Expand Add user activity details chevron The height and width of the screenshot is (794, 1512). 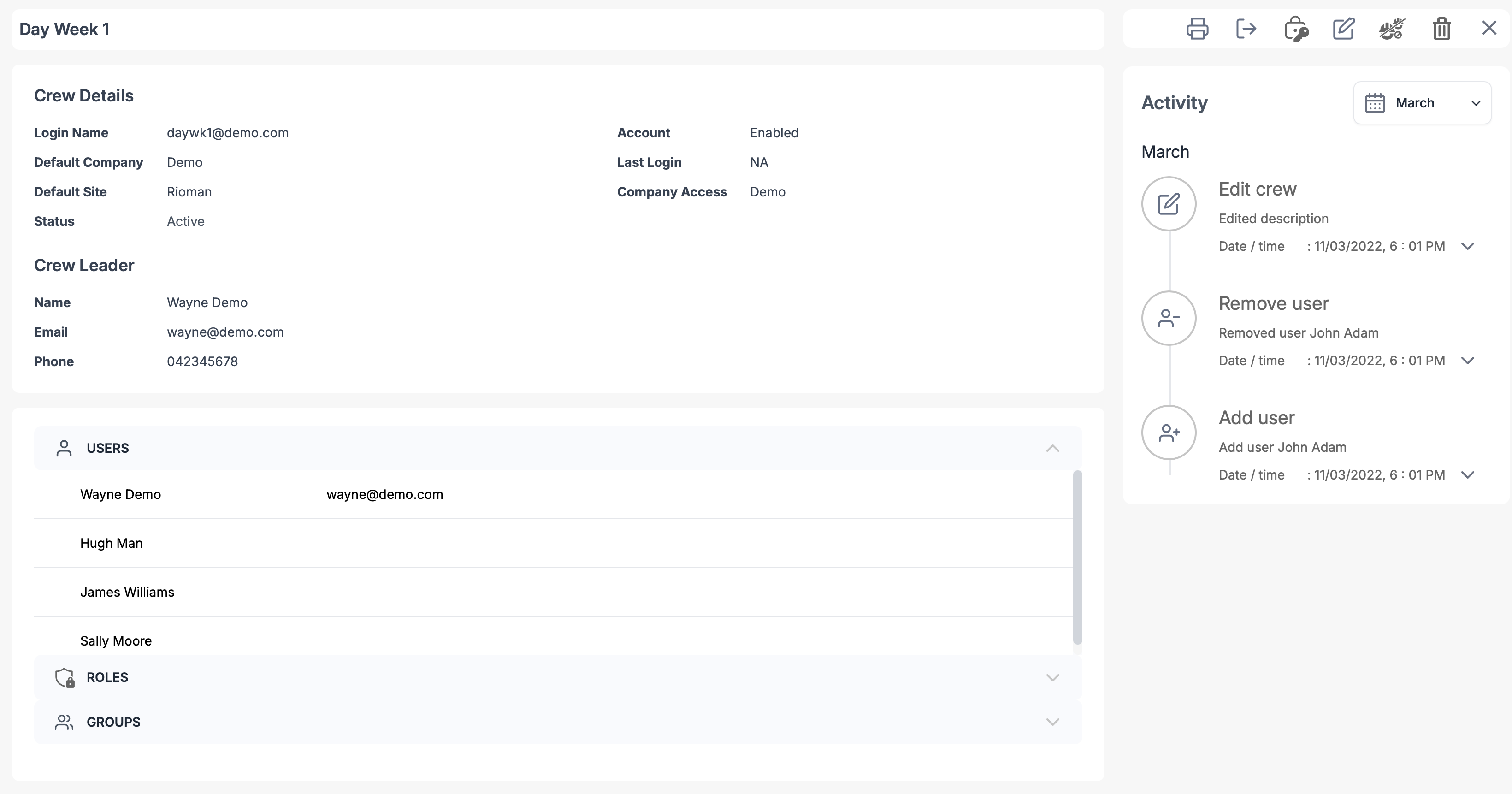1467,475
